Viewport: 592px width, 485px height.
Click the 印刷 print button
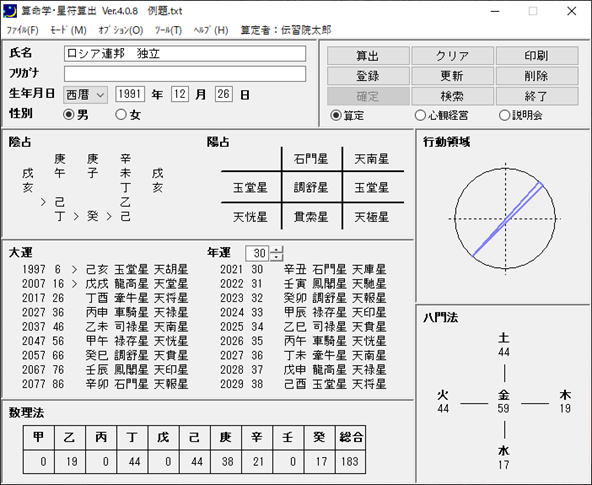[537, 56]
